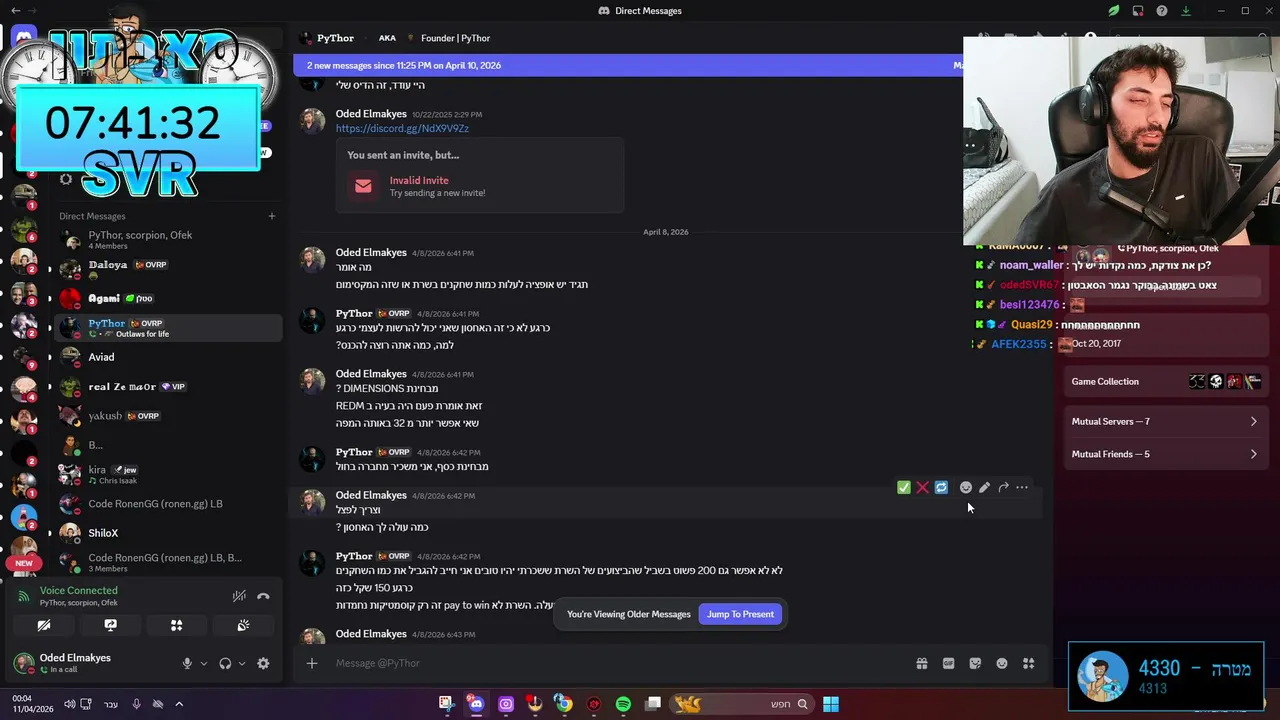Select PyThor conversation in DM list
Viewport: 1280px width, 720px height.
click(168, 328)
